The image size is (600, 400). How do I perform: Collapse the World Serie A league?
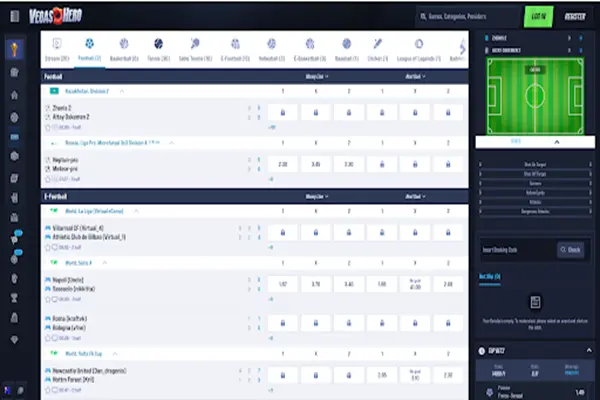coord(104,263)
